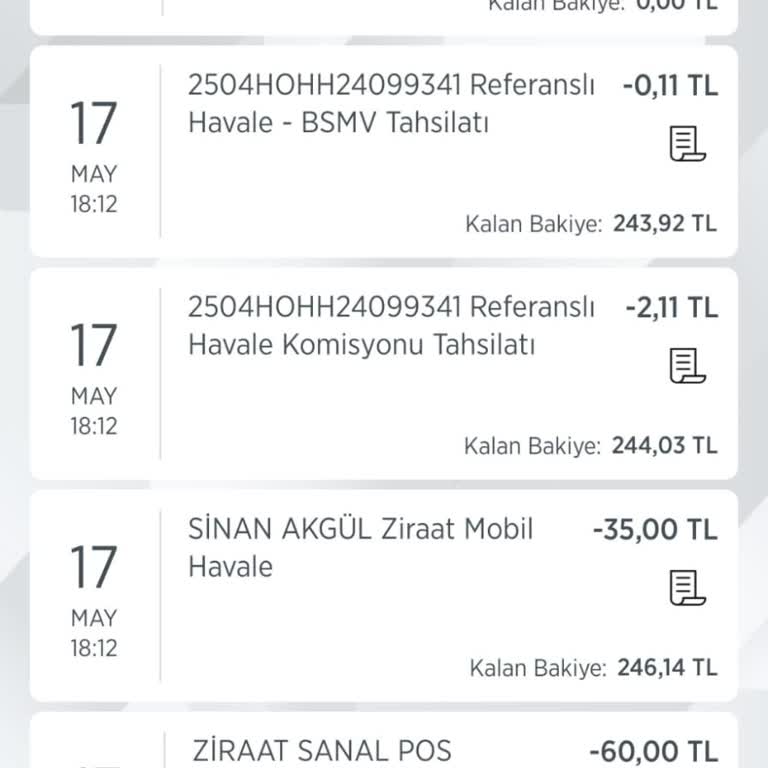Viewport: 768px width, 768px height.
Task: View receipt icon for SİNAN AKGÜL transfer
Action: [687, 588]
